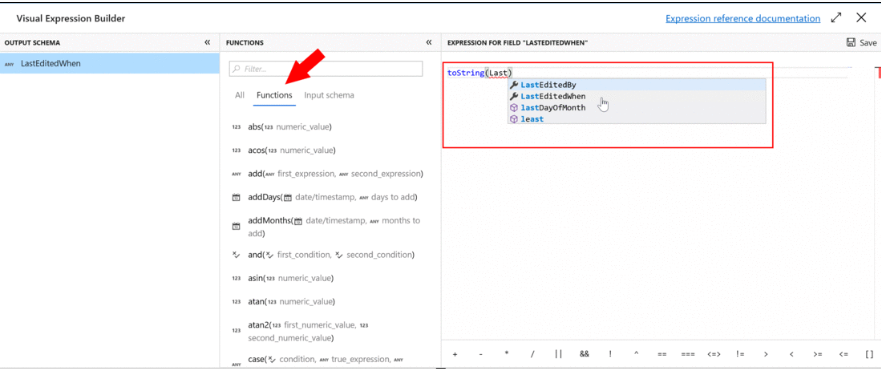Insert the ^ caret operator
881x369 pixels.
(636, 354)
